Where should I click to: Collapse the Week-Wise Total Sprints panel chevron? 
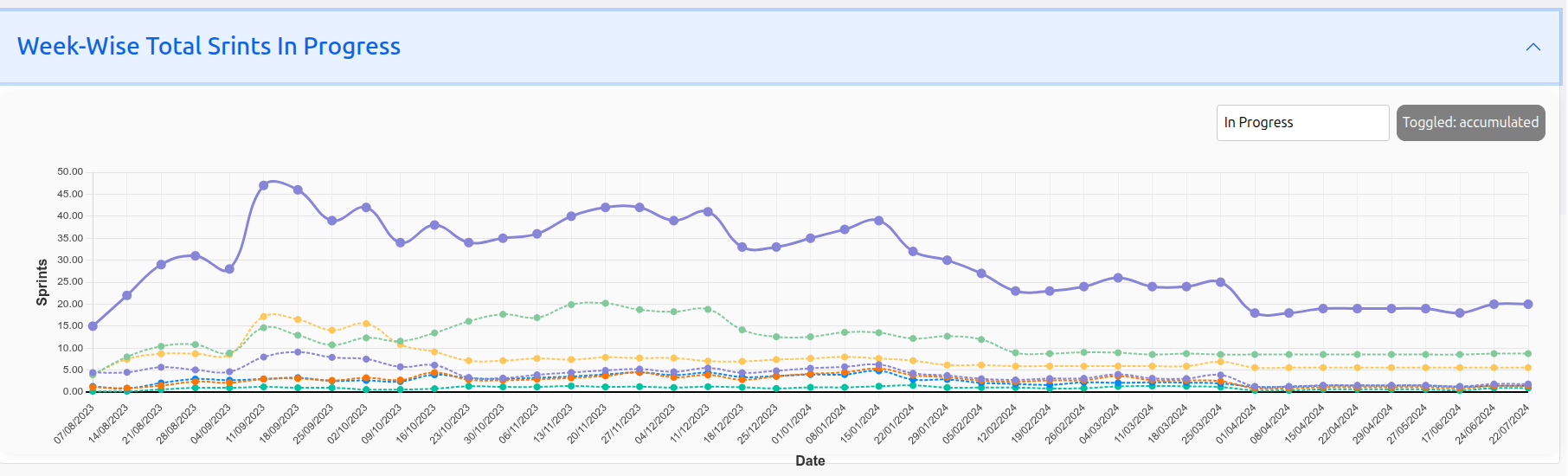click(x=1533, y=47)
